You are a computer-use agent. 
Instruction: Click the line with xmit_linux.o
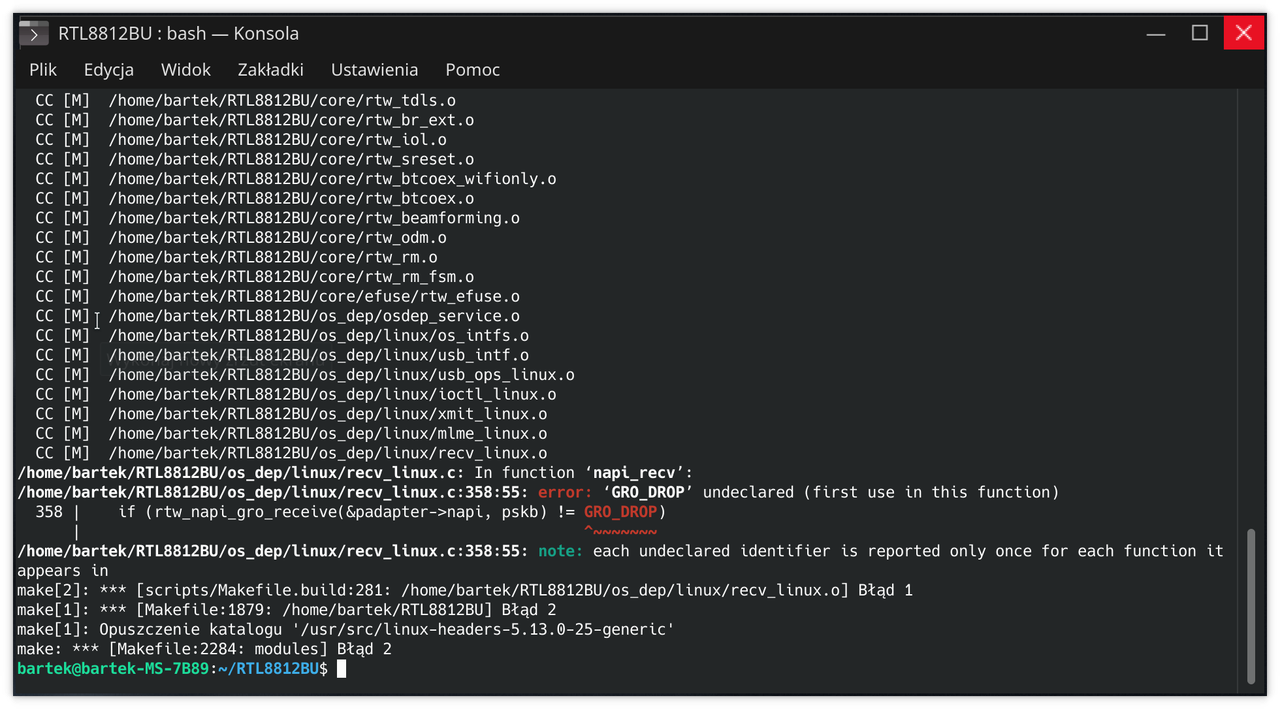click(x=291, y=414)
